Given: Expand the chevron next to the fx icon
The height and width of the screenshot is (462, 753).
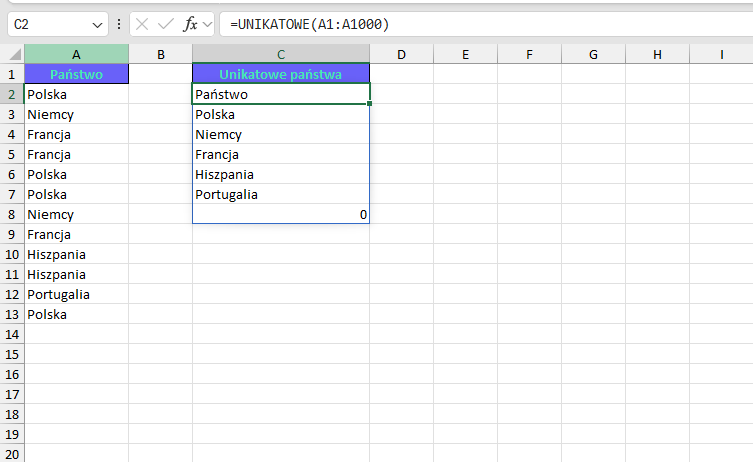Looking at the screenshot, I should 208,23.
